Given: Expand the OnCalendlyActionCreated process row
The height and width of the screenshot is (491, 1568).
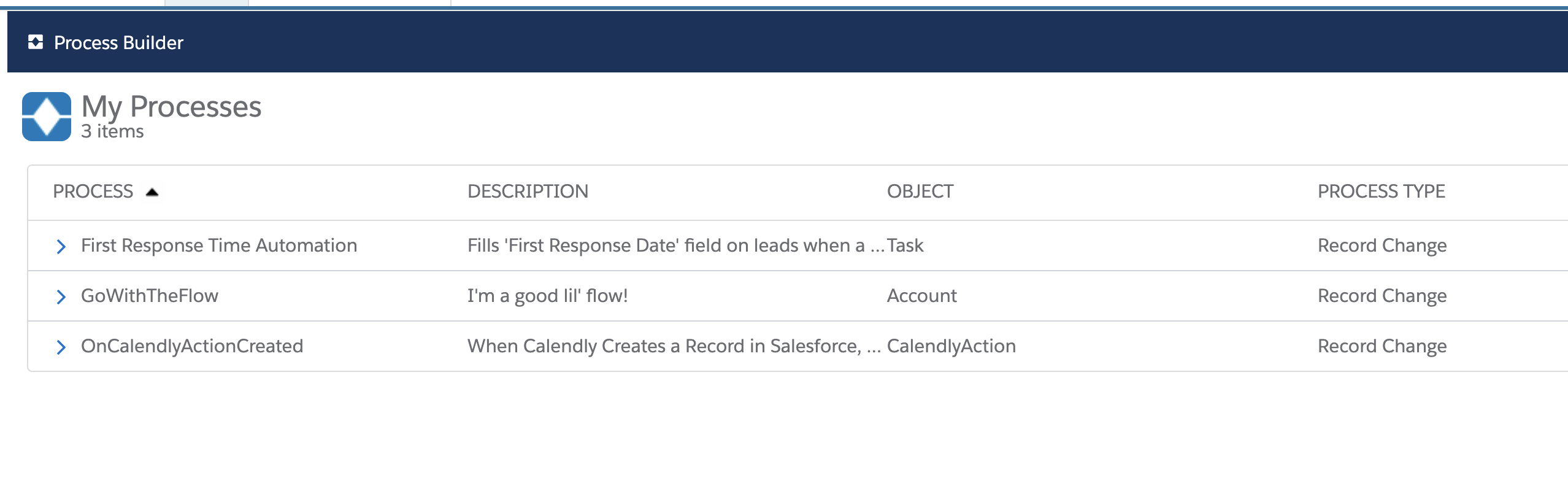Looking at the screenshot, I should 61,347.
